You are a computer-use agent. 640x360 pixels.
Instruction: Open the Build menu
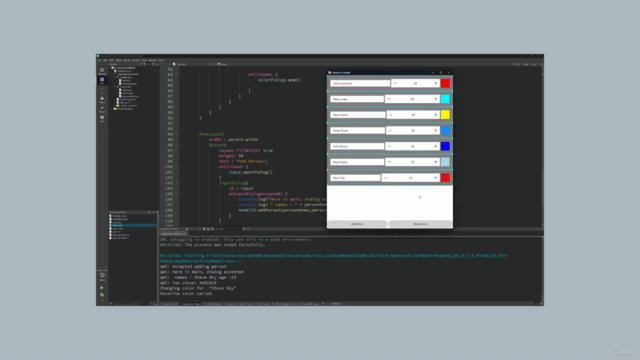click(119, 60)
